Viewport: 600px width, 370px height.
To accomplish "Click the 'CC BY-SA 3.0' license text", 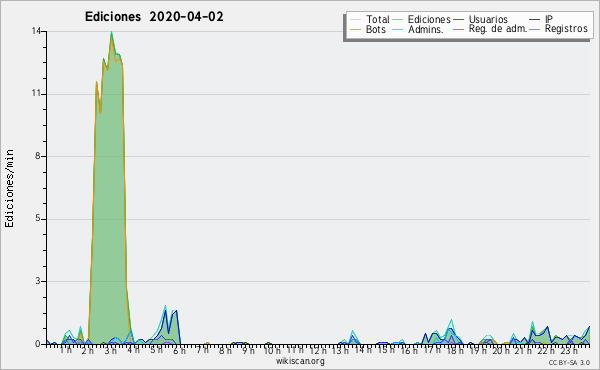I will coord(569,362).
